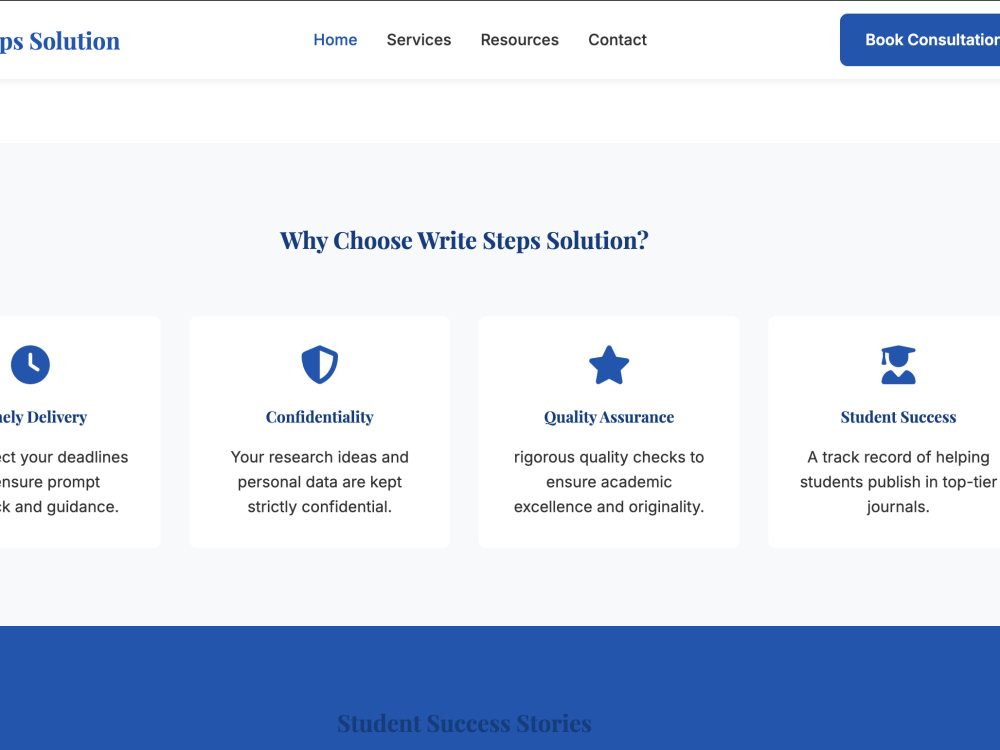1000x750 pixels.
Task: Open the Home nav link
Action: [x=335, y=40]
